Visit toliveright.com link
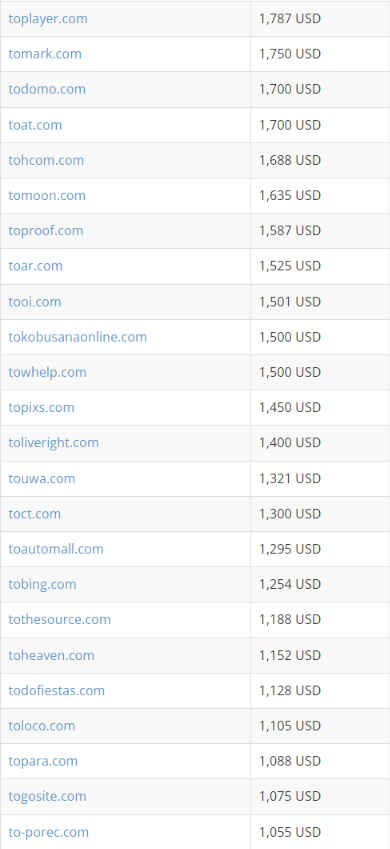The height and width of the screenshot is (849, 390). 54,443
